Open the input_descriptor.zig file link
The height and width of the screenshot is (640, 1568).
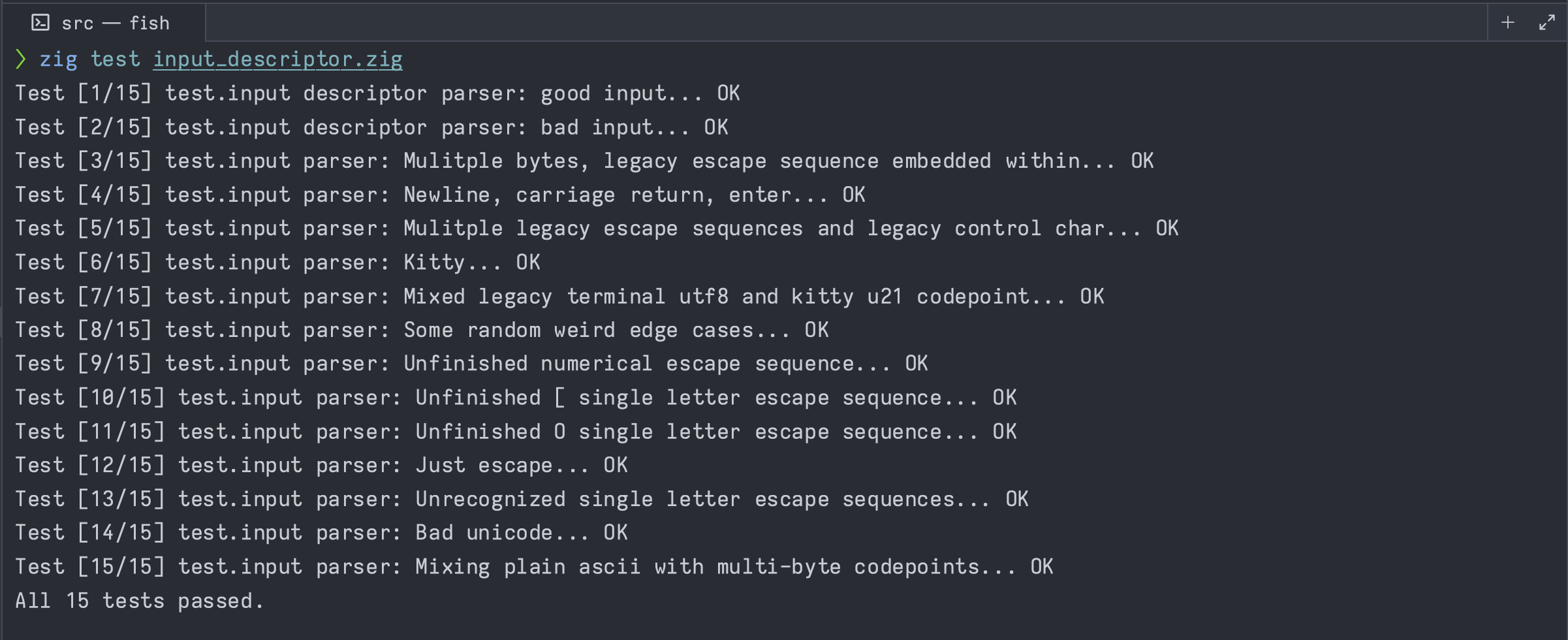[x=277, y=59]
